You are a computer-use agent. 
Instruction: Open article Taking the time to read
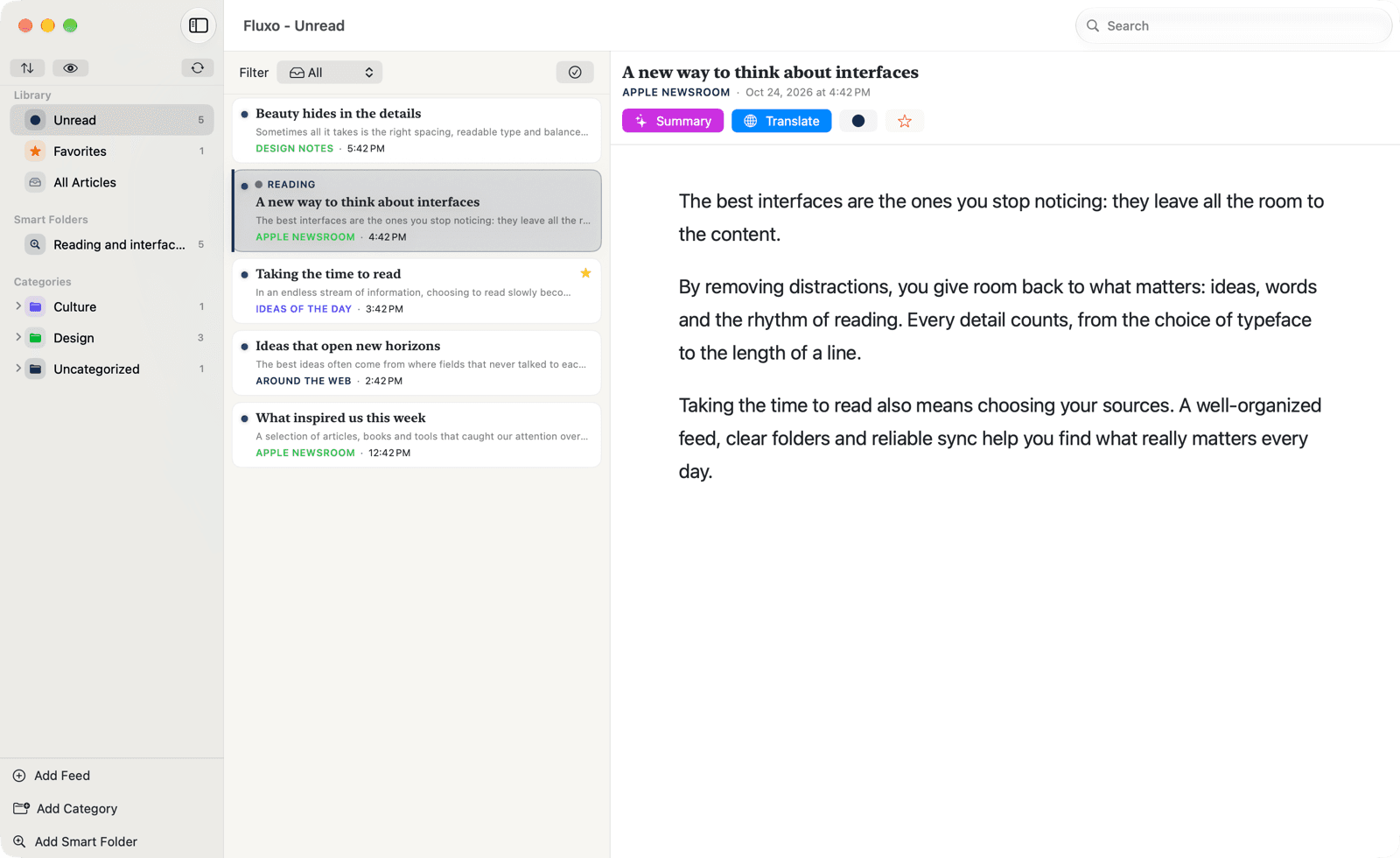[x=416, y=291]
